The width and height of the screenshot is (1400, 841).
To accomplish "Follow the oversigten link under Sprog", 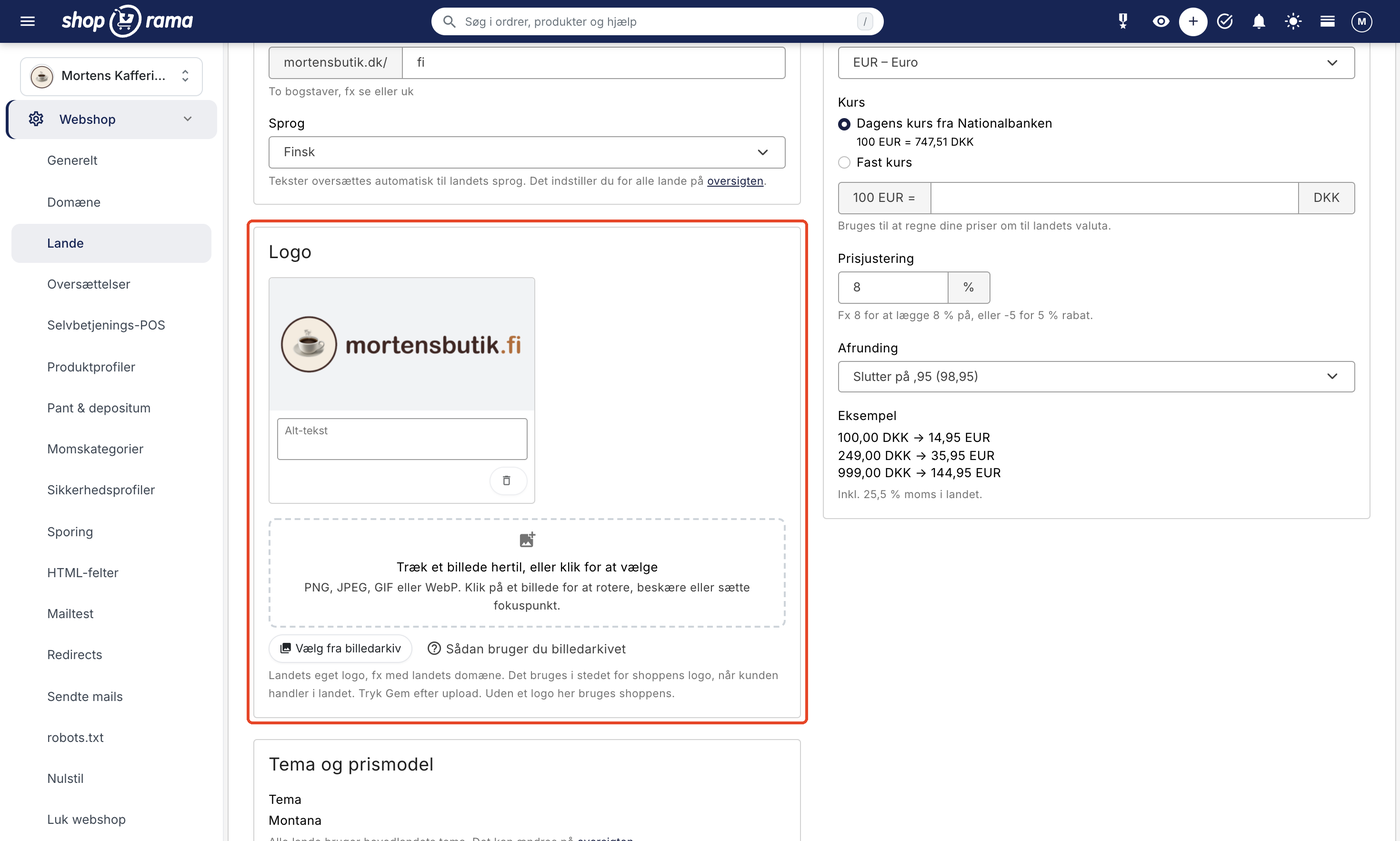I will (735, 181).
